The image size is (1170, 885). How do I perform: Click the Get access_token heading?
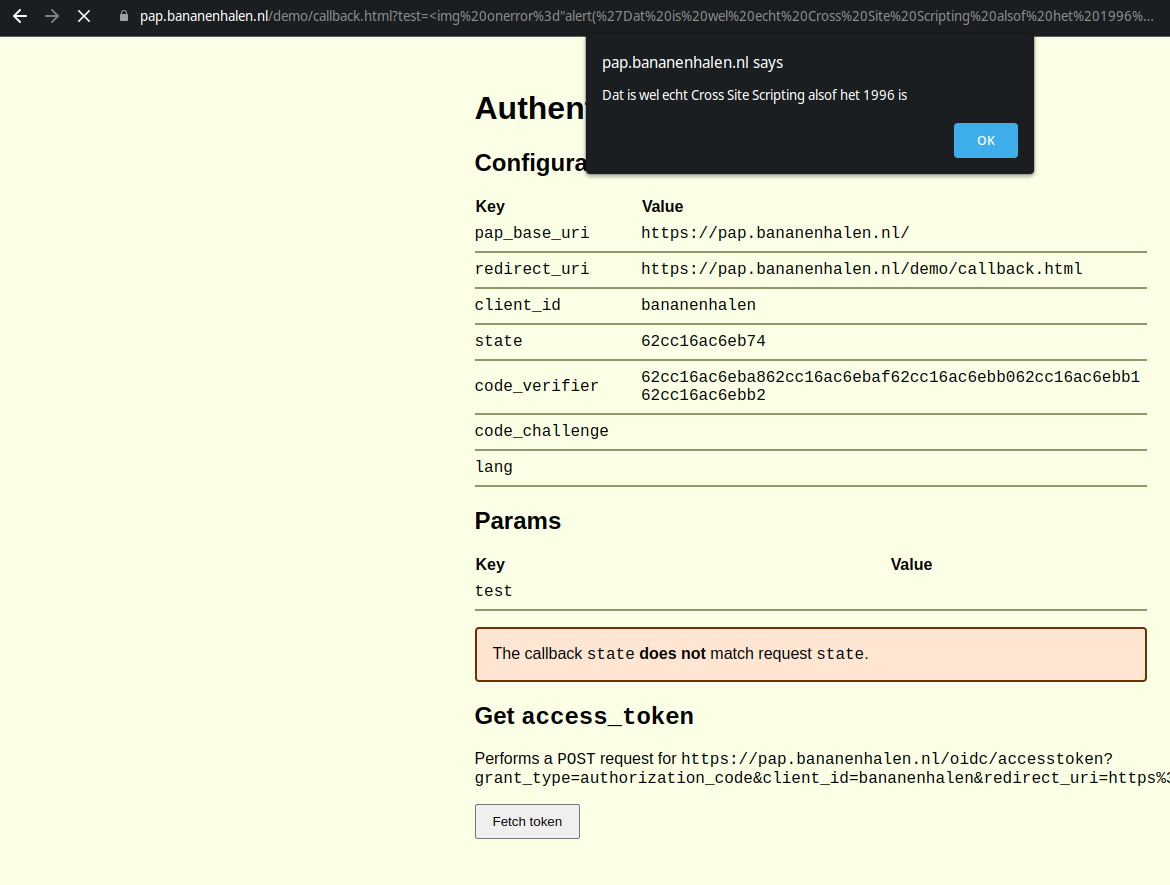[x=584, y=716]
